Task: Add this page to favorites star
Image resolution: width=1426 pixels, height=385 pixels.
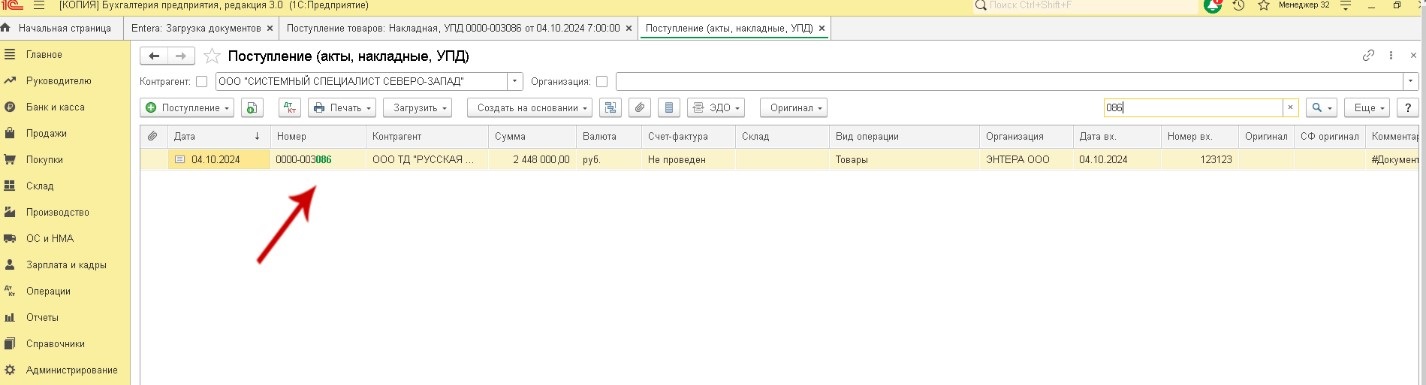Action: [211, 56]
